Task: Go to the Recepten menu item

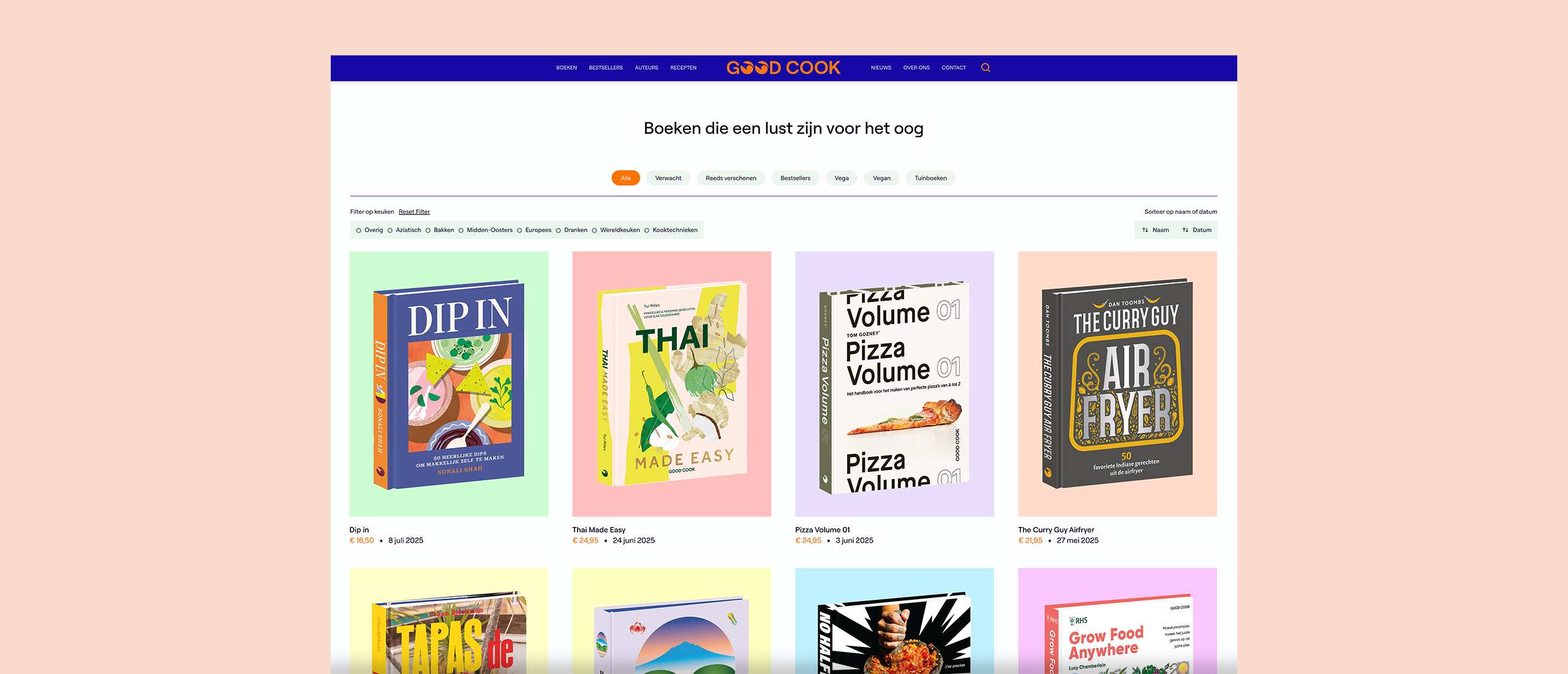Action: click(683, 68)
